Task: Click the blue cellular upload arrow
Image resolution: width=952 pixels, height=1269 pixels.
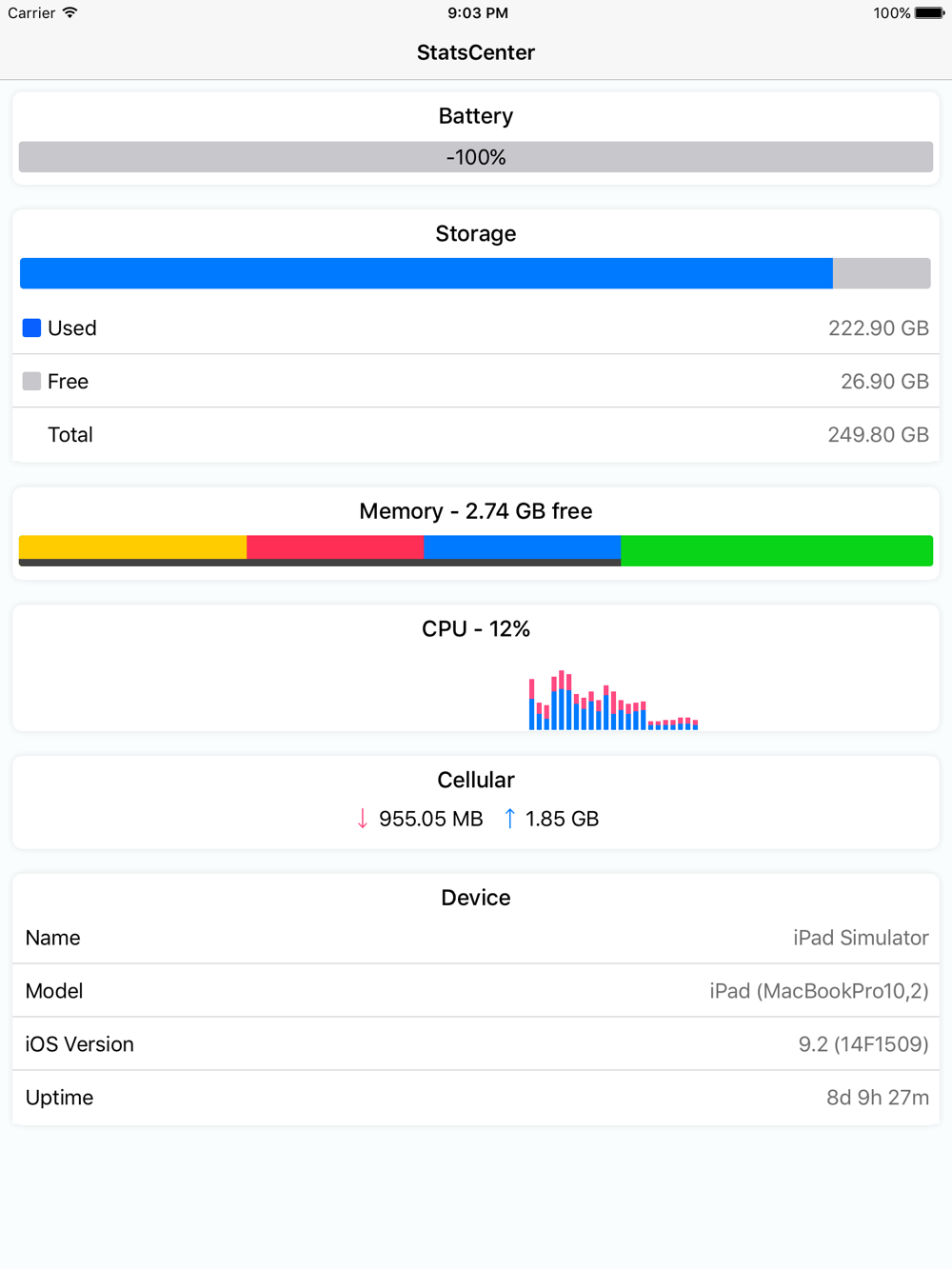Action: click(509, 819)
